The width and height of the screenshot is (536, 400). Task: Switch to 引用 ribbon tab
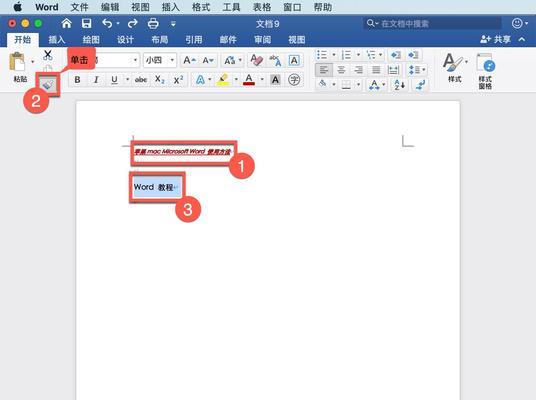tap(194, 40)
